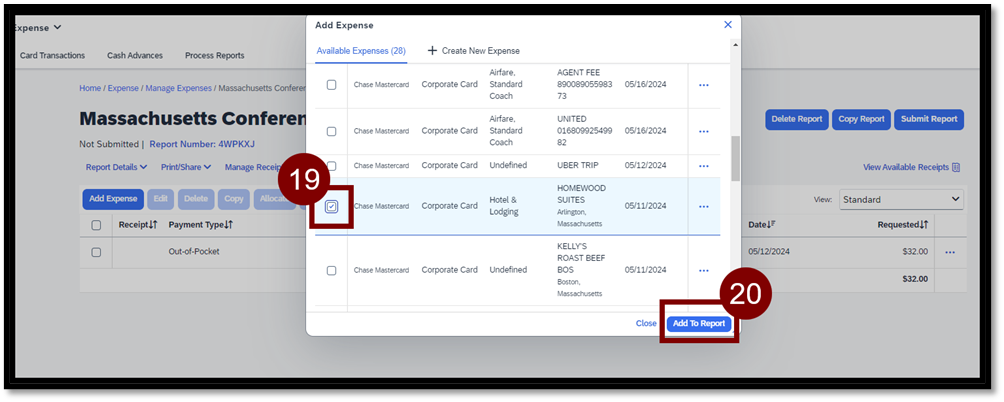This screenshot has width=1004, height=402.
Task: Select the Available Expenses (28) tab
Action: point(360,51)
